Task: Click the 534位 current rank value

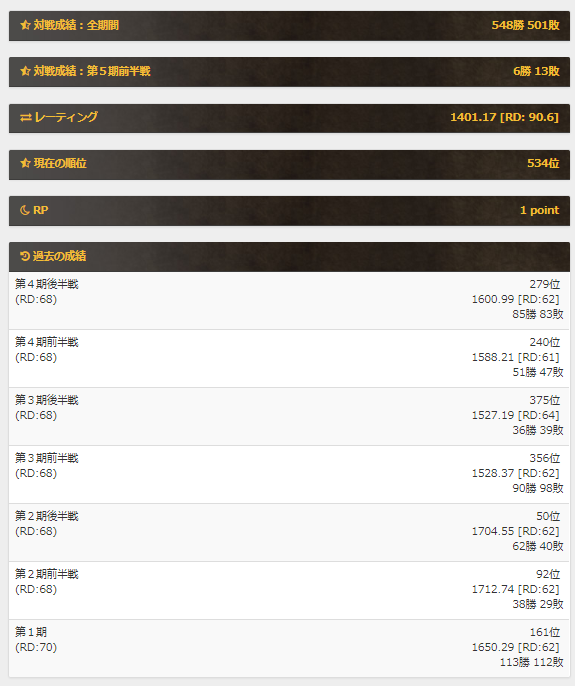Action: [x=543, y=163]
